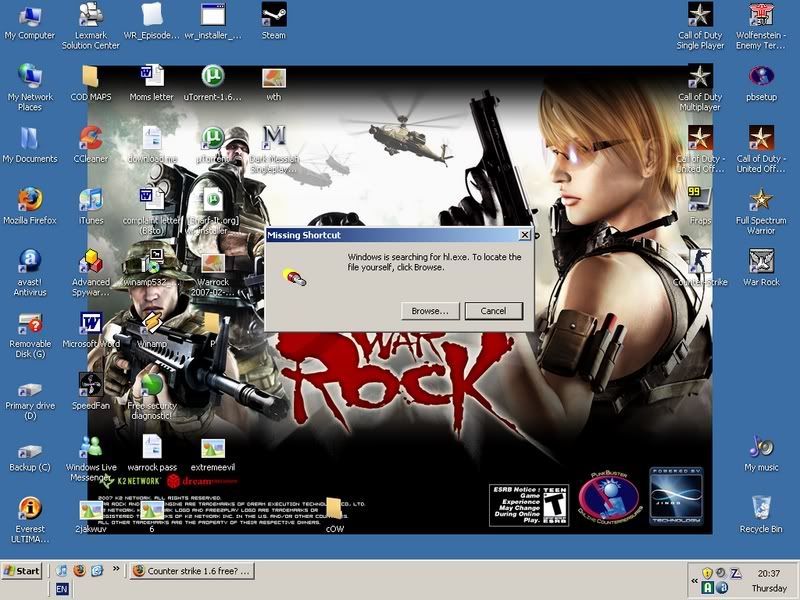Screen dimensions: 800x600
Task: Open the iTunes desktop icon
Action: point(90,199)
